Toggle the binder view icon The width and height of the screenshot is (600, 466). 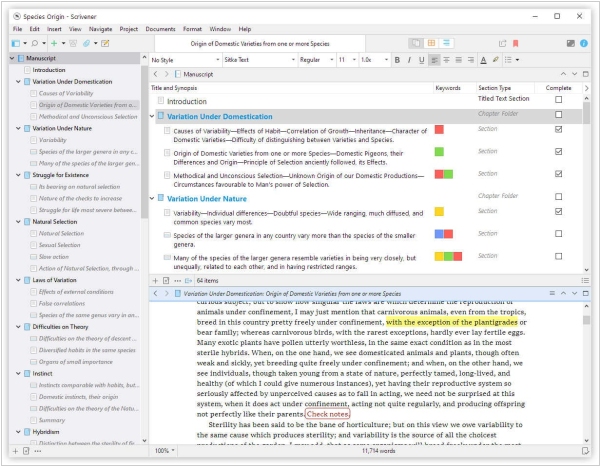point(16,43)
